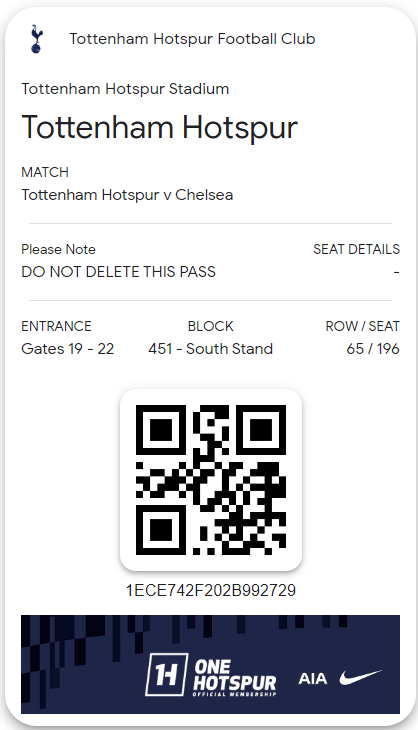The width and height of the screenshot is (418, 730).
Task: Select the barcode number 1ECE742F202B992729
Action: (211, 590)
